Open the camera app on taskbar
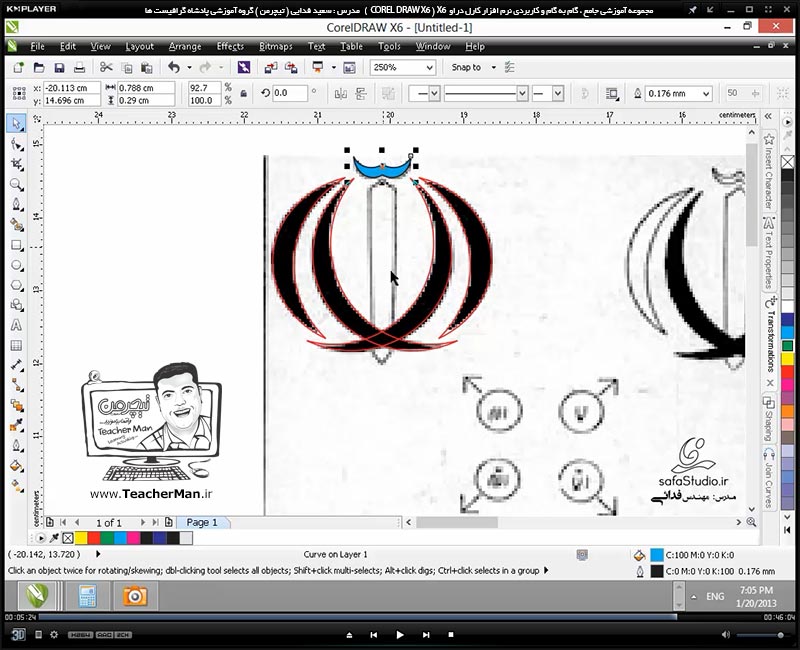800x650 pixels. [x=135, y=596]
